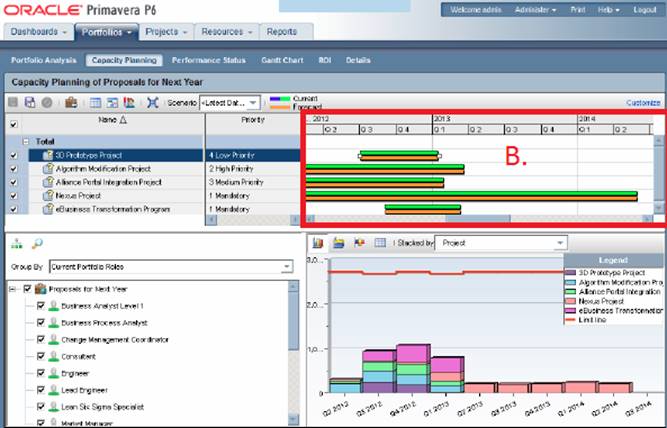667x428 pixels.
Task: Click the greyed-out round checkmark icon in toolbar
Action: (x=47, y=103)
